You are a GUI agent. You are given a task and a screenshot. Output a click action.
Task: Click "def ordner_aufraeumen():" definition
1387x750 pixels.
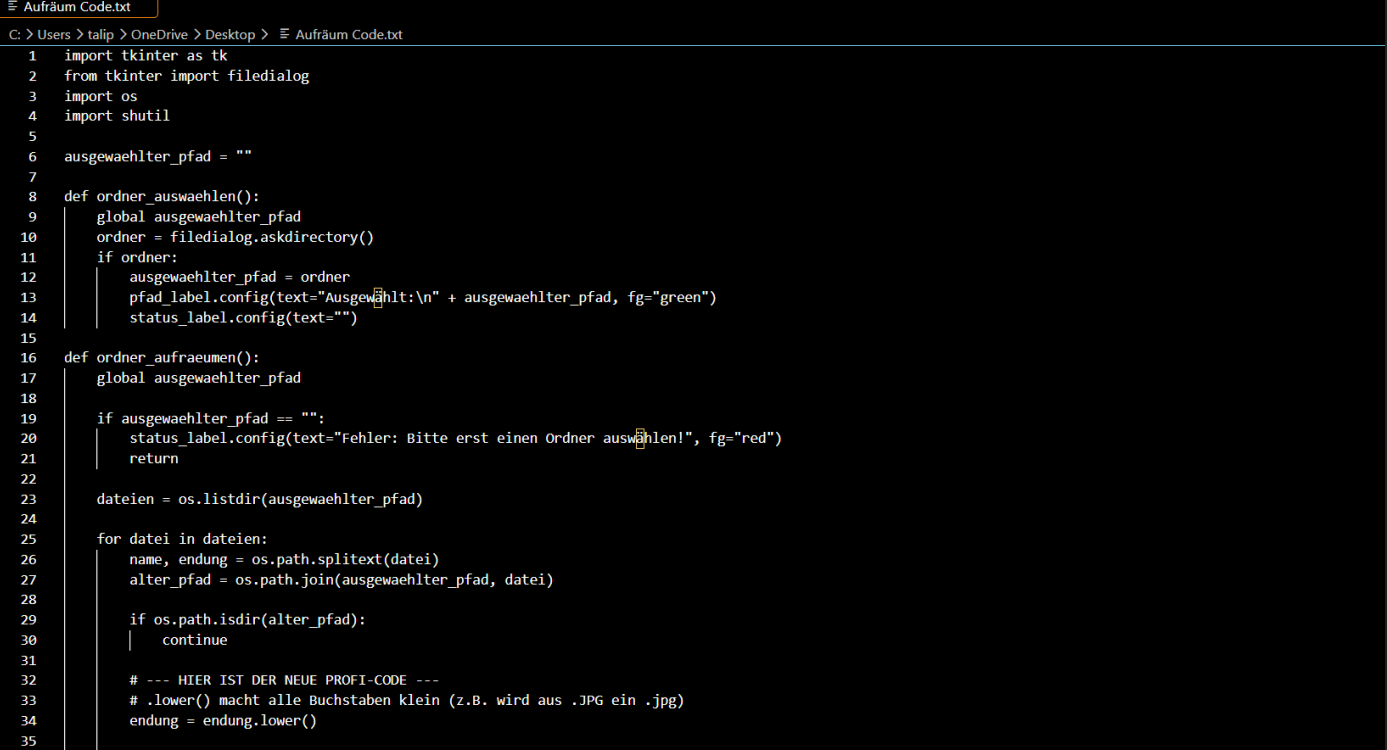click(162, 357)
